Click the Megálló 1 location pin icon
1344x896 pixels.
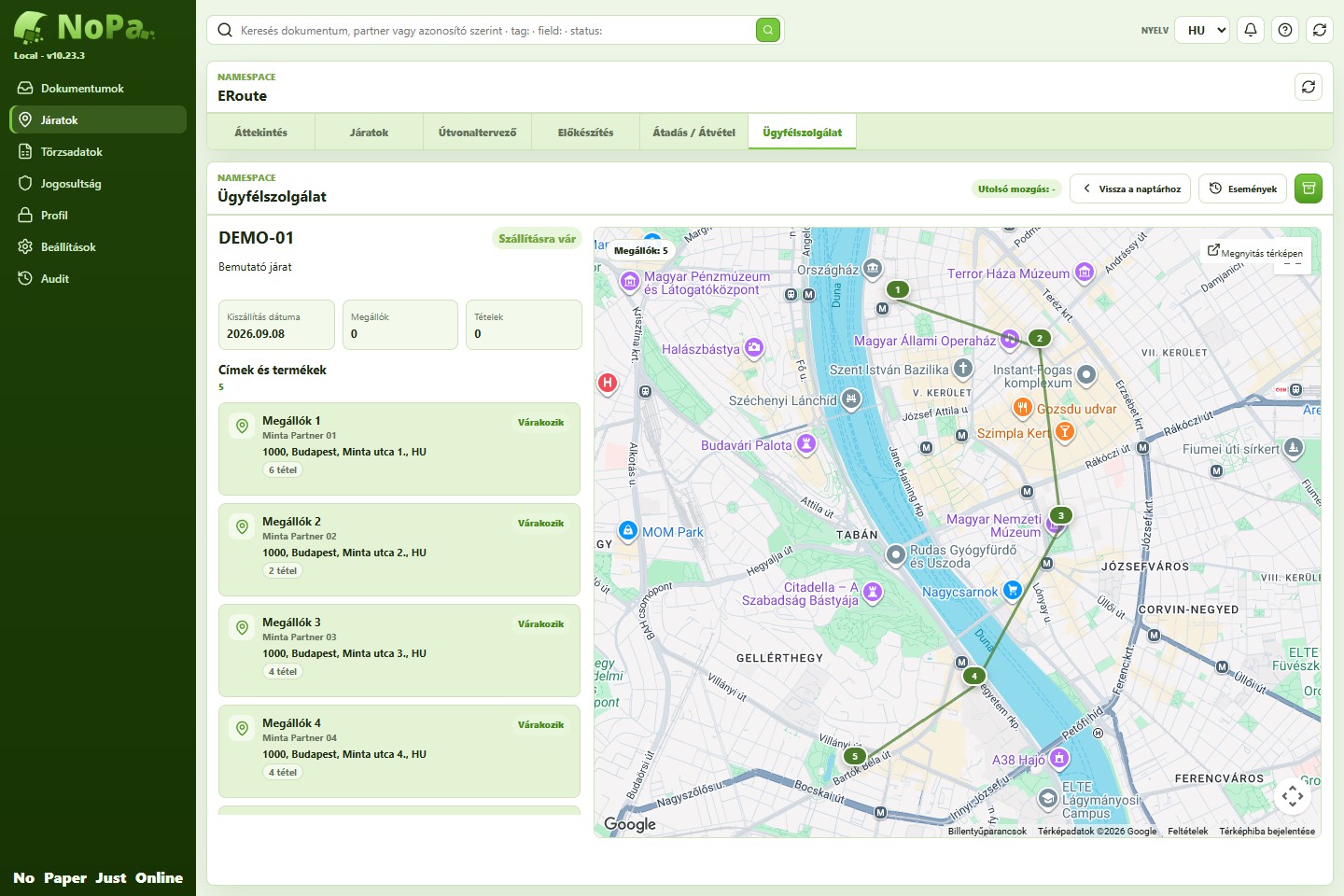tap(242, 426)
